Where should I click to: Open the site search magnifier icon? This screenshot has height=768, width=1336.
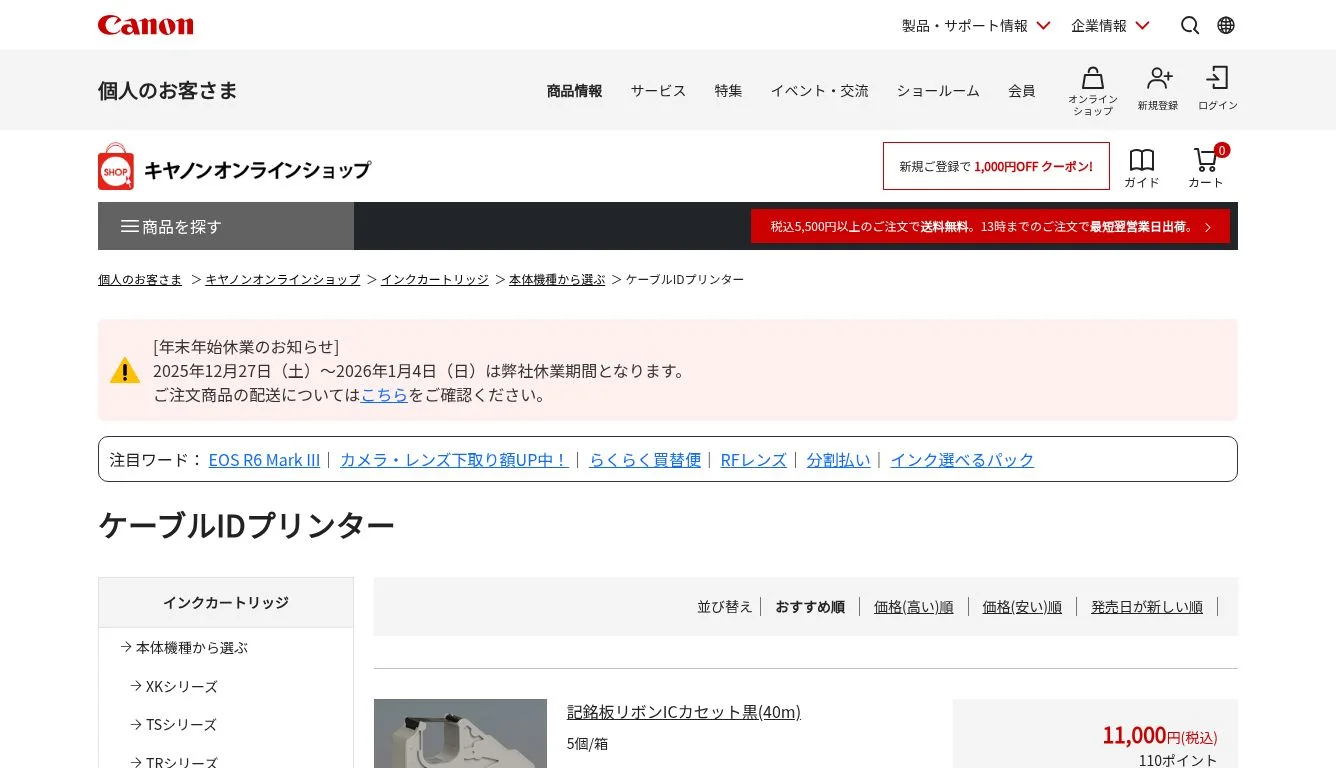pos(1189,25)
